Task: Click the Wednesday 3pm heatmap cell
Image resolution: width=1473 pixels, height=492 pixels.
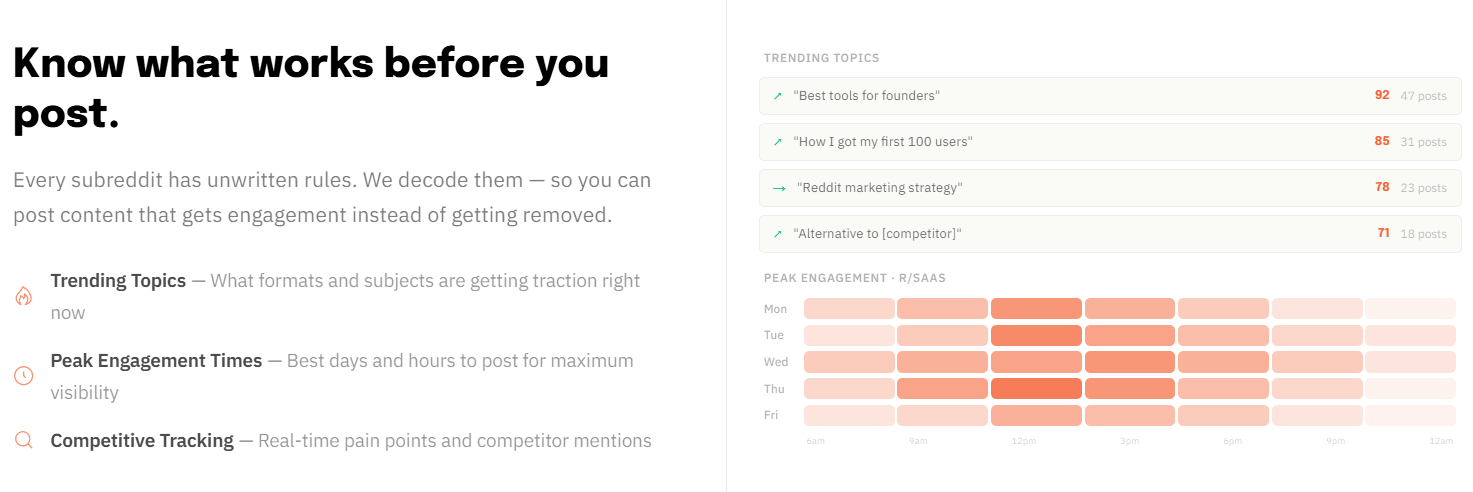Action: [1130, 362]
